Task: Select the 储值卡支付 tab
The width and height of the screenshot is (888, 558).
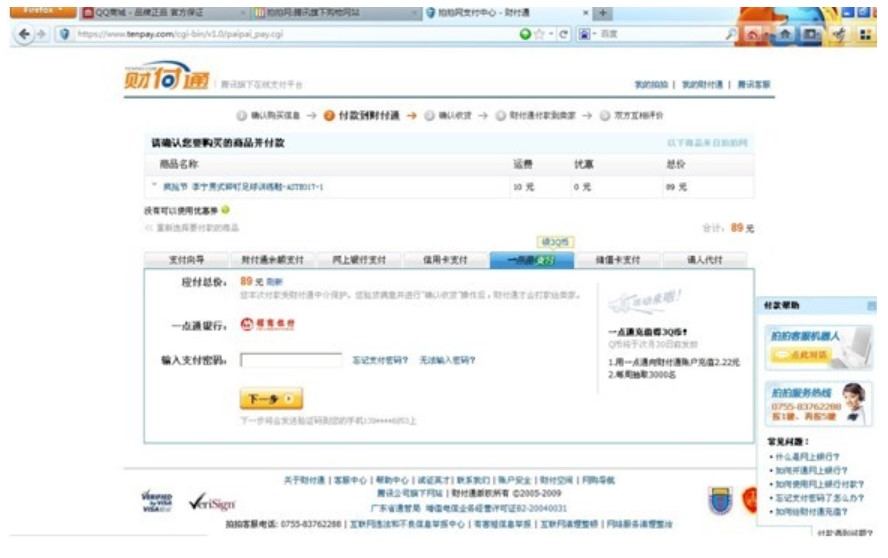Action: [618, 259]
